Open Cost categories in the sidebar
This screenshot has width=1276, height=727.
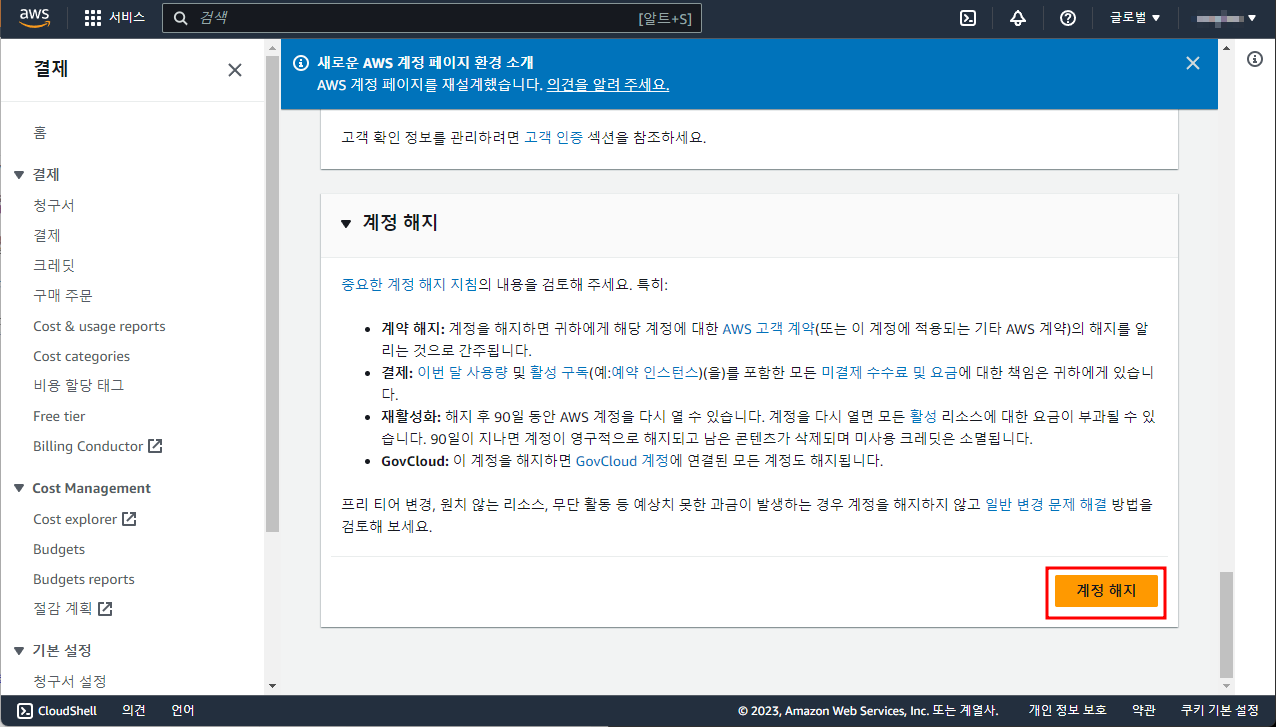81,356
